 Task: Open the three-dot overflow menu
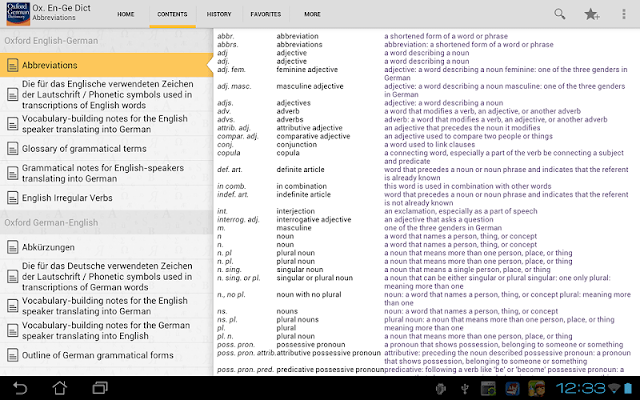click(624, 14)
